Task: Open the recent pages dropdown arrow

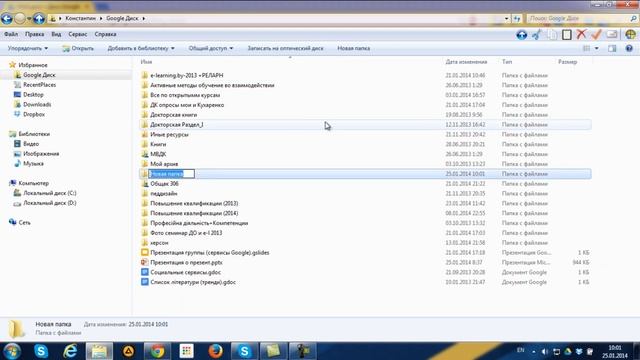Action: [x=29, y=19]
